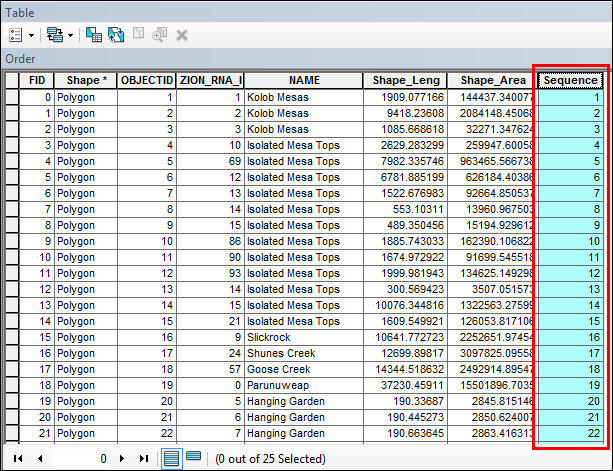This screenshot has width=613, height=471.
Task: Open the Related Tables icon
Action: 55,35
